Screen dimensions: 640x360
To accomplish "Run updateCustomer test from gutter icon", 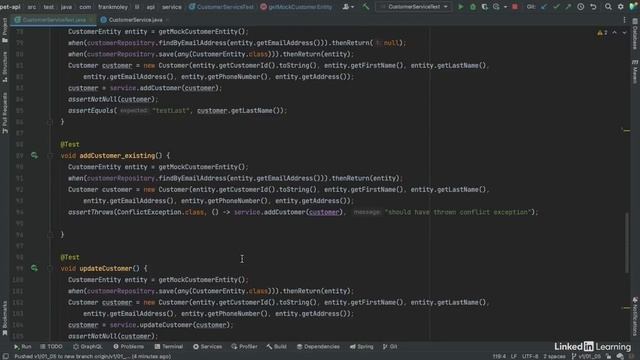I will click(x=34, y=268).
